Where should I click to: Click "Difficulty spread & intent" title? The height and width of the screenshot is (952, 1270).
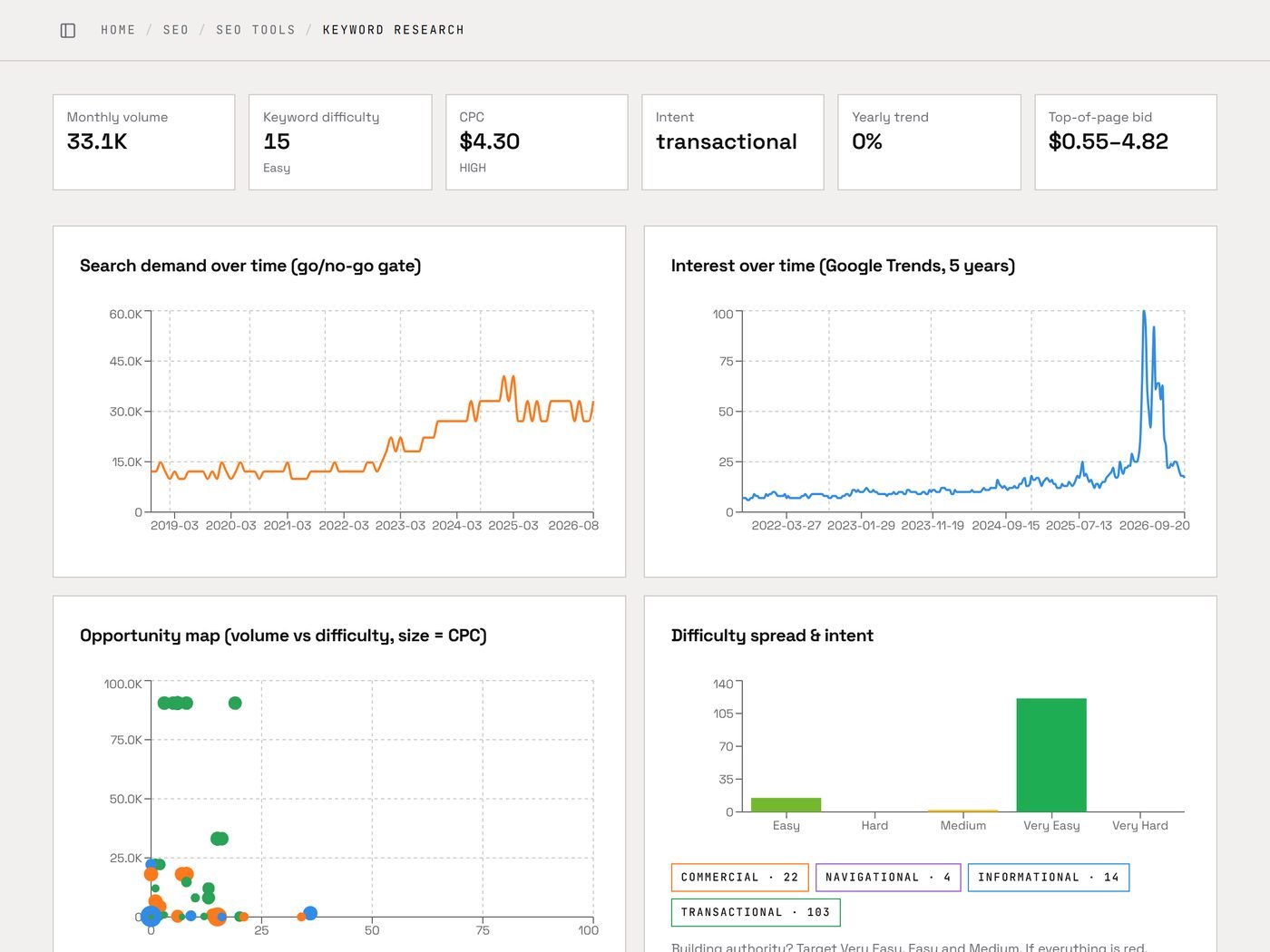click(772, 636)
